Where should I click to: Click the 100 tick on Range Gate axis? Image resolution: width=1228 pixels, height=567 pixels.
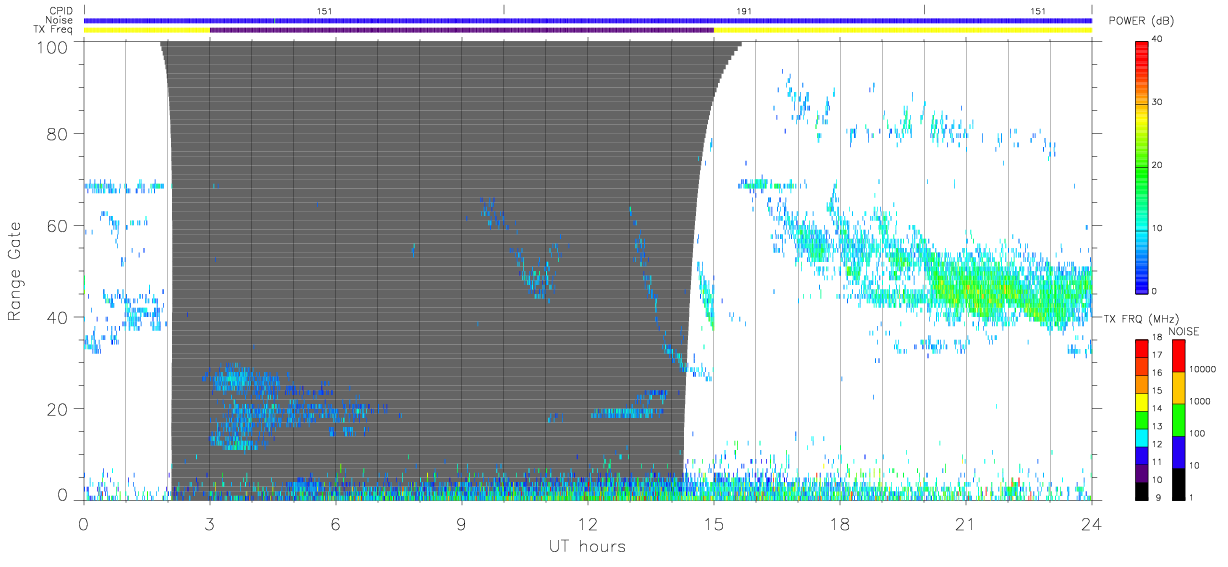pyautogui.click(x=53, y=46)
